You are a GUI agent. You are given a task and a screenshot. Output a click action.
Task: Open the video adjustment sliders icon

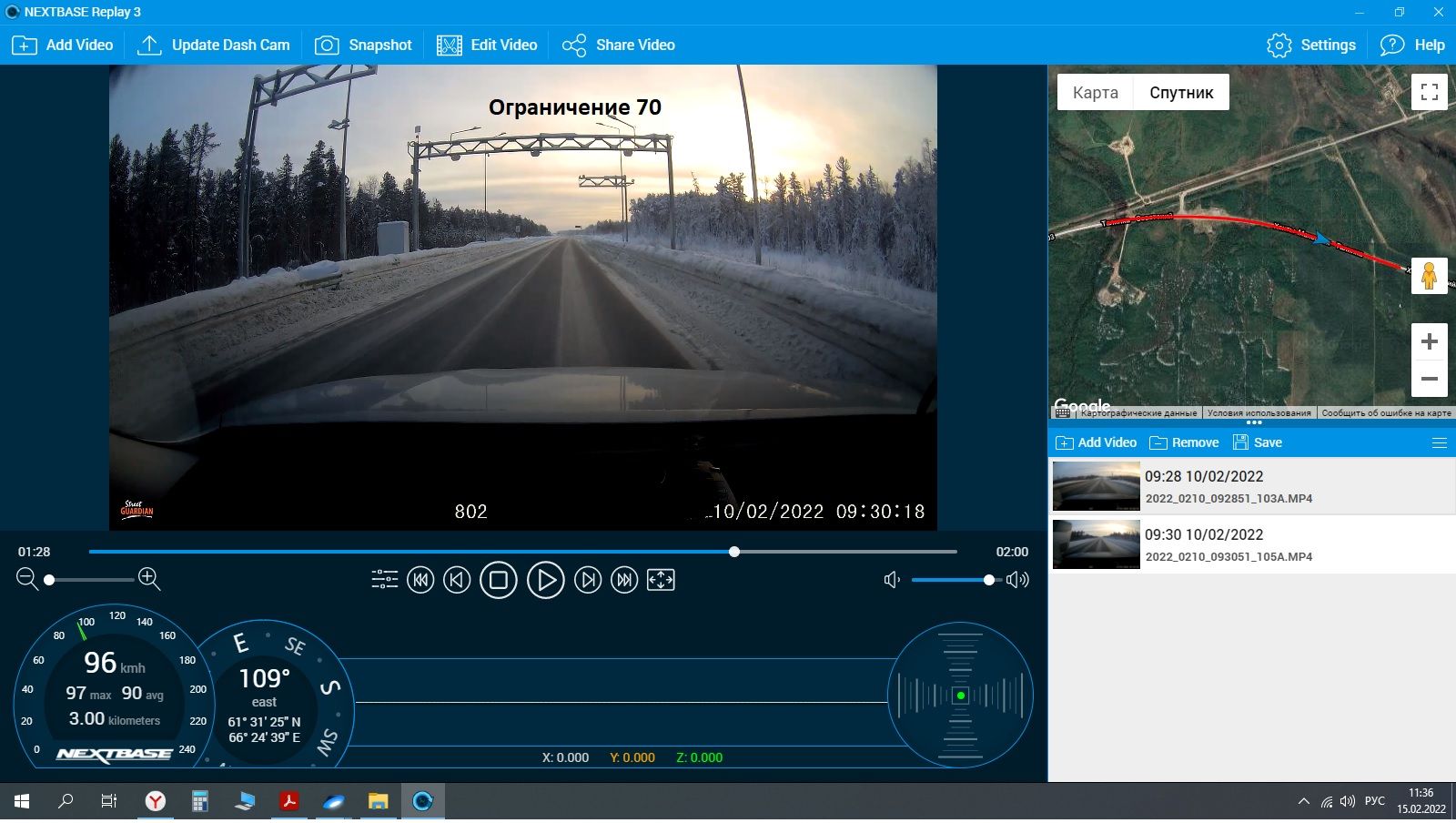pos(385,580)
